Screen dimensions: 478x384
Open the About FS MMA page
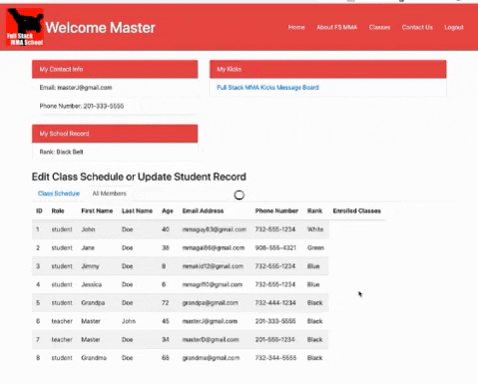pos(337,27)
